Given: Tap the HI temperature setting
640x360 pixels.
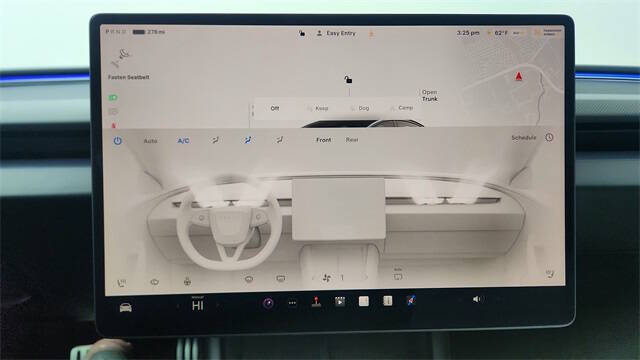Looking at the screenshot, I should (198, 306).
